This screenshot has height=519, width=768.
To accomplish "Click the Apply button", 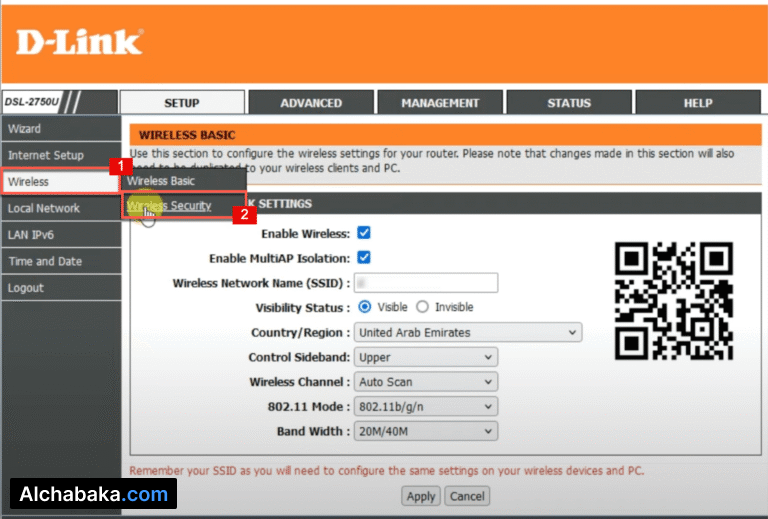I will click(421, 496).
